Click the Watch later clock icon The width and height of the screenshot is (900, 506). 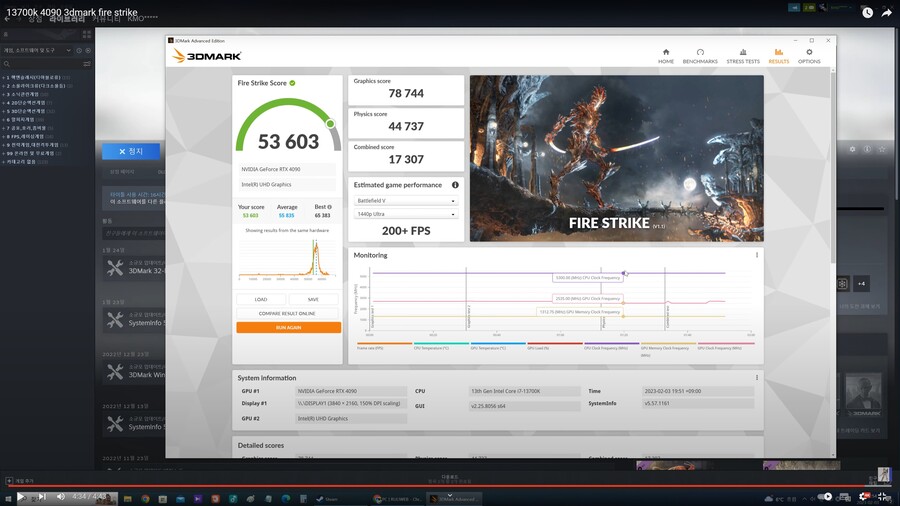click(x=867, y=13)
